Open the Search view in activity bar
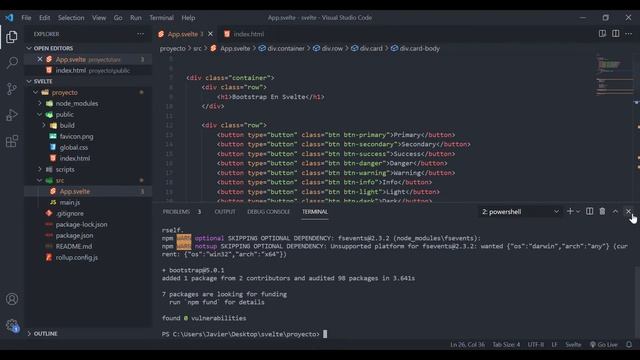Screen dimensions: 640x360 (x=12, y=63)
